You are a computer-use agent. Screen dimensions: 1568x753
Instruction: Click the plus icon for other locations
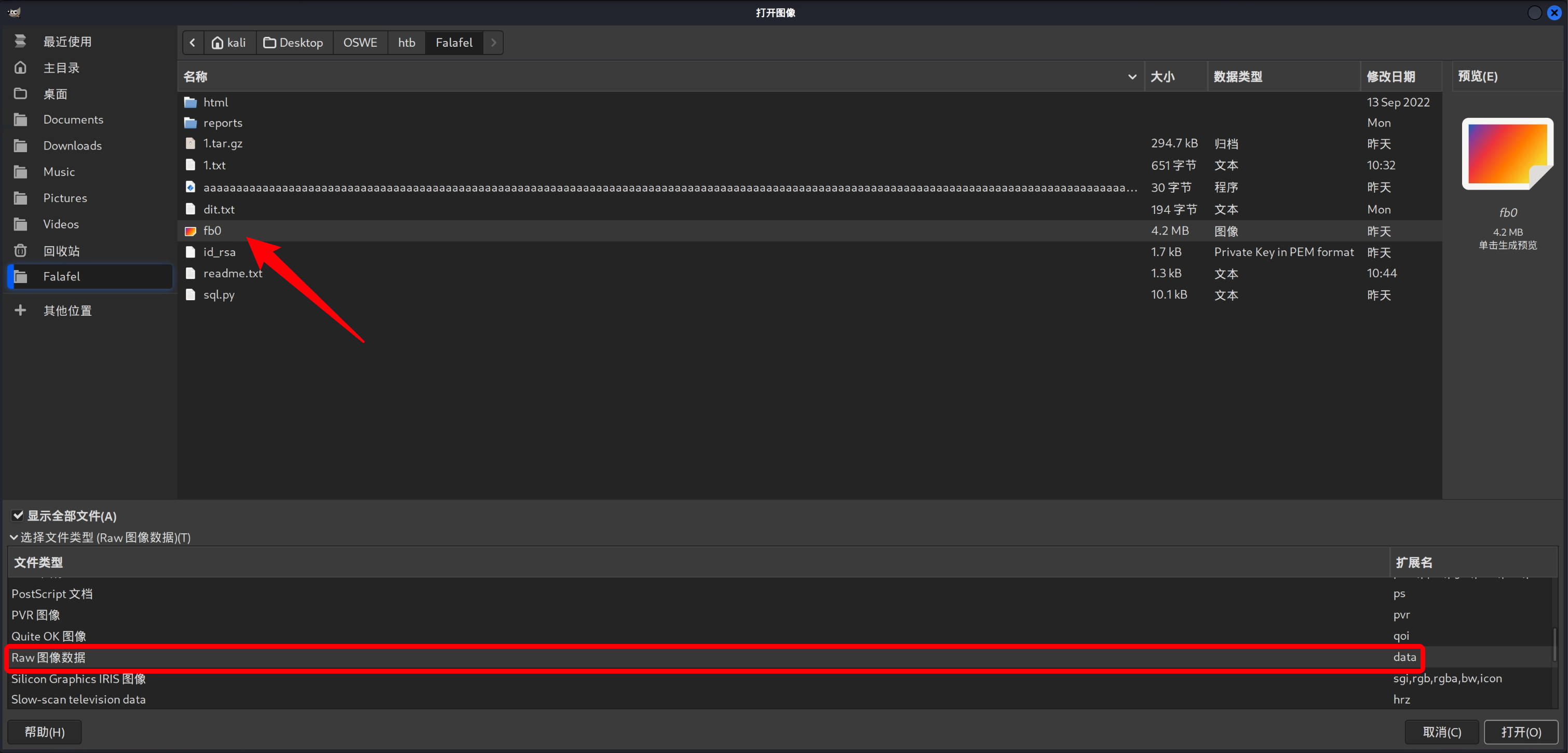pyautogui.click(x=21, y=311)
